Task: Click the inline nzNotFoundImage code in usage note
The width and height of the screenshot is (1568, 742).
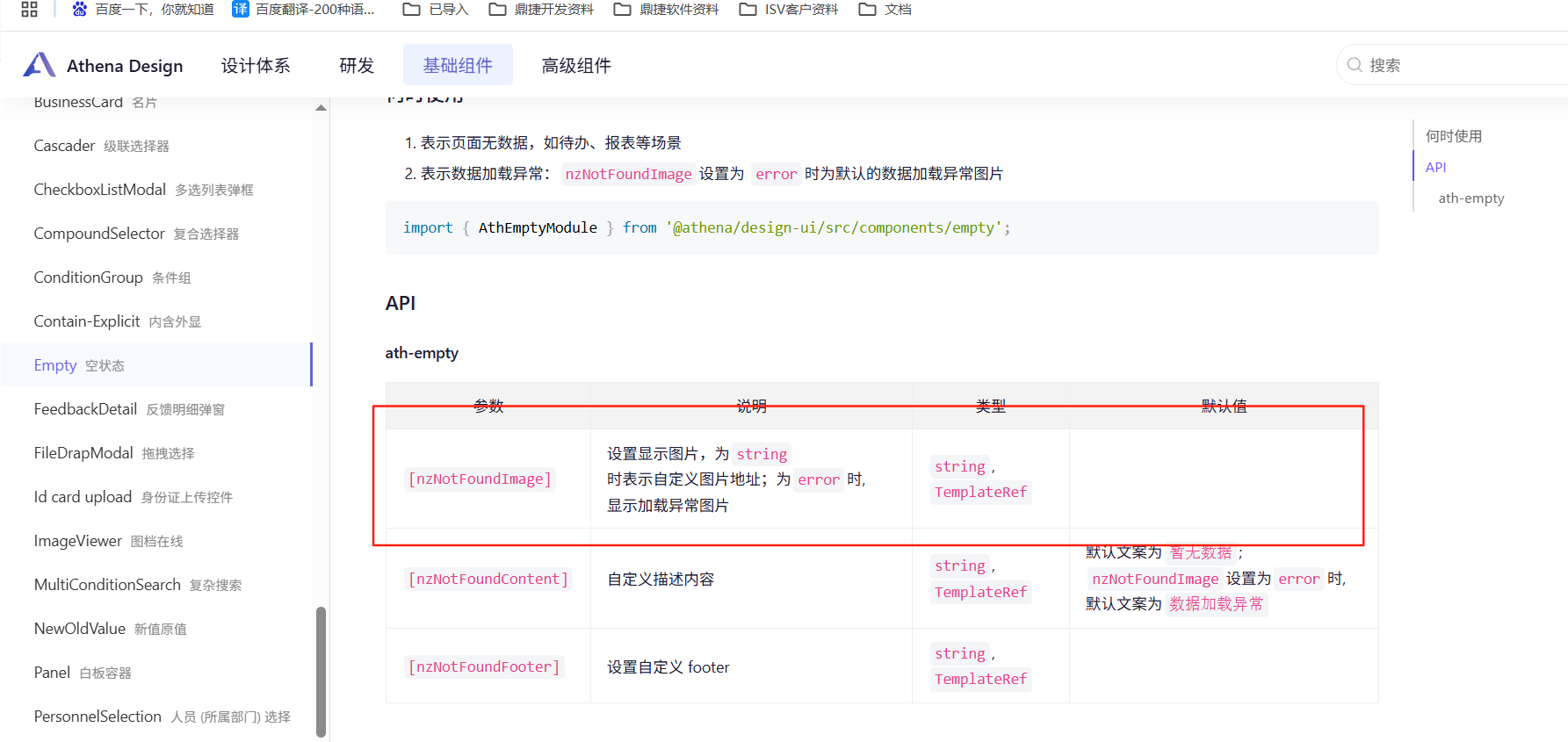Action: [628, 175]
